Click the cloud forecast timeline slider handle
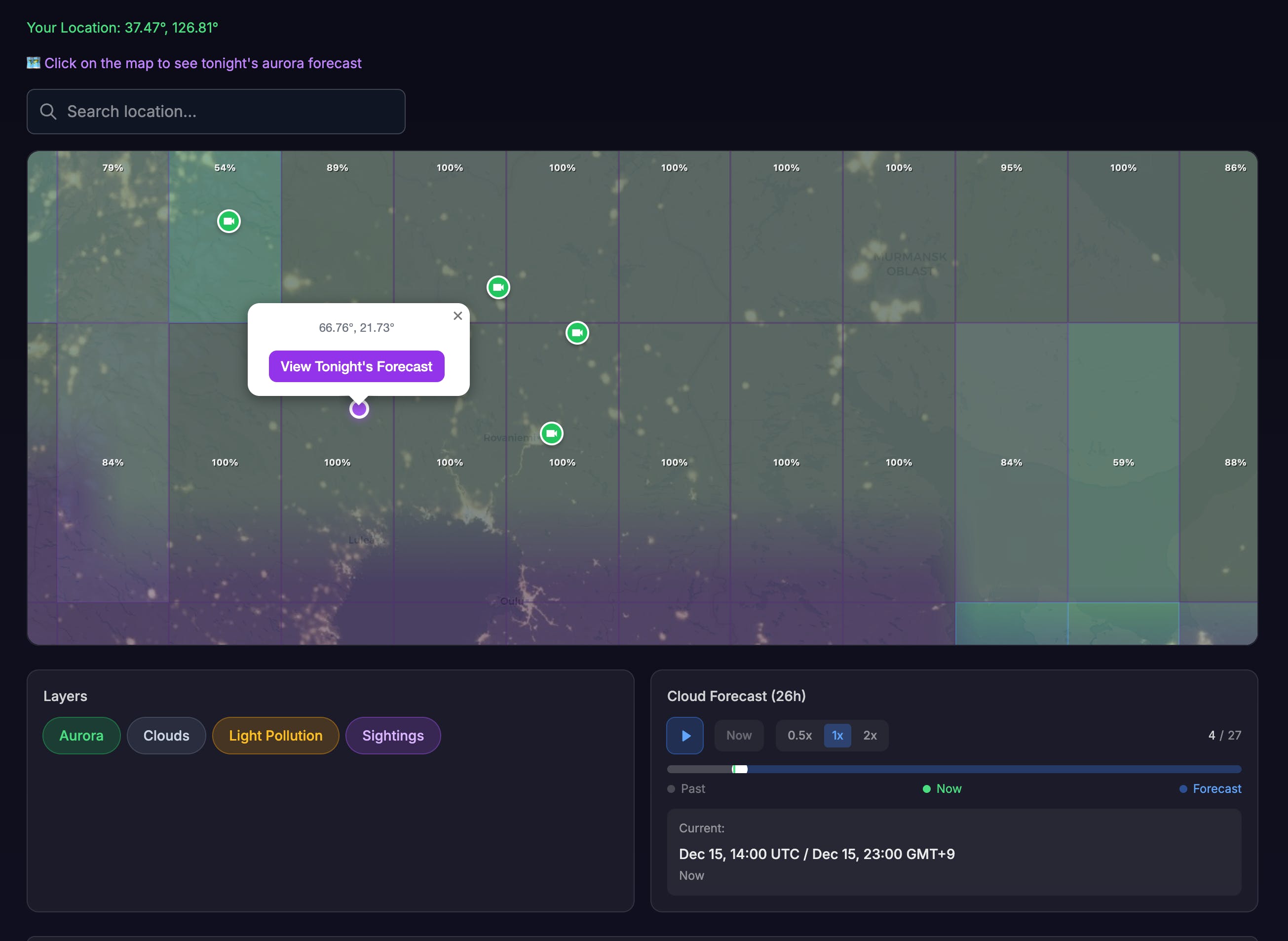This screenshot has width=1288, height=941. click(740, 769)
